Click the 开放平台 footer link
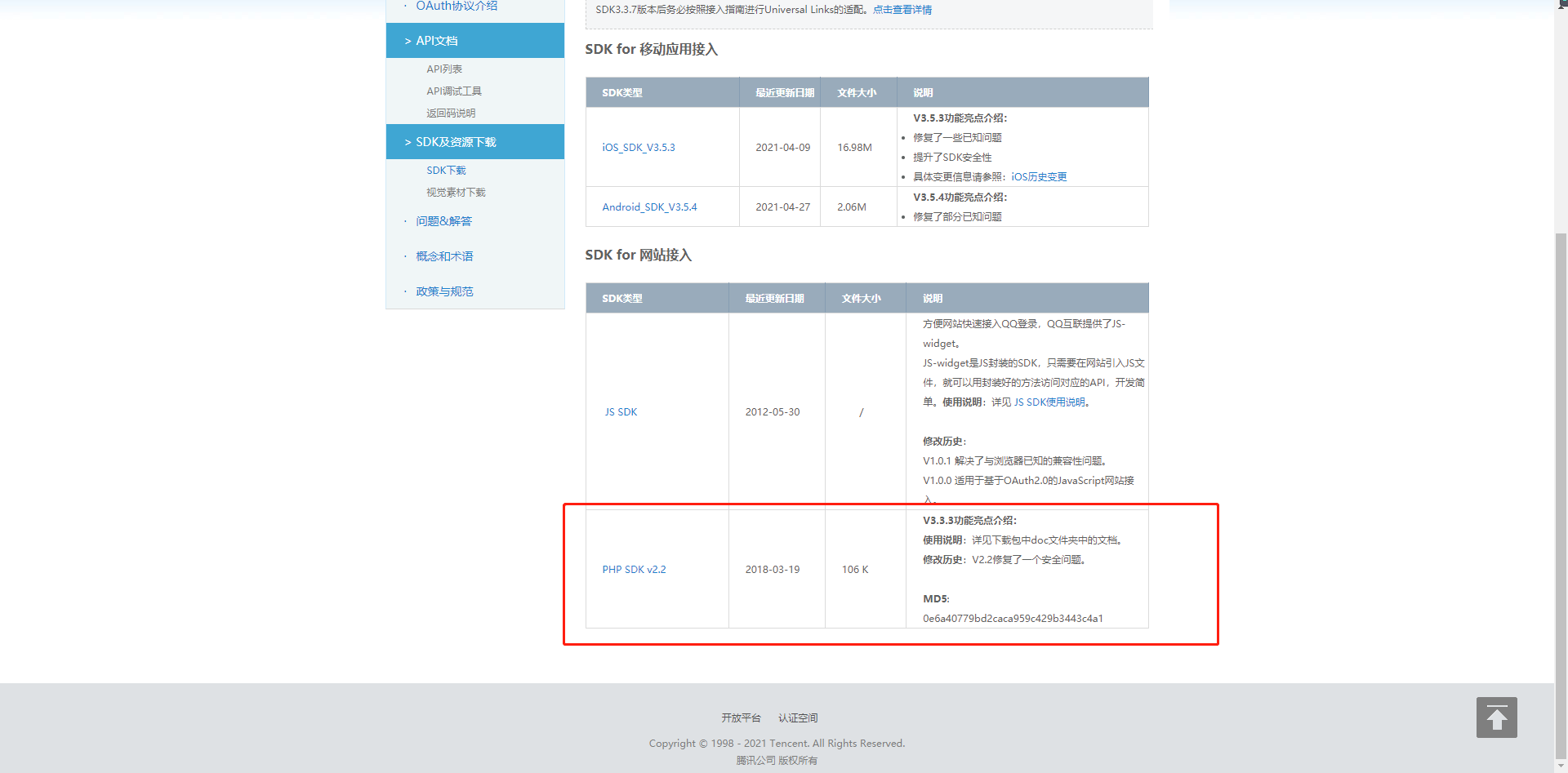The height and width of the screenshot is (773, 1568). point(740,717)
